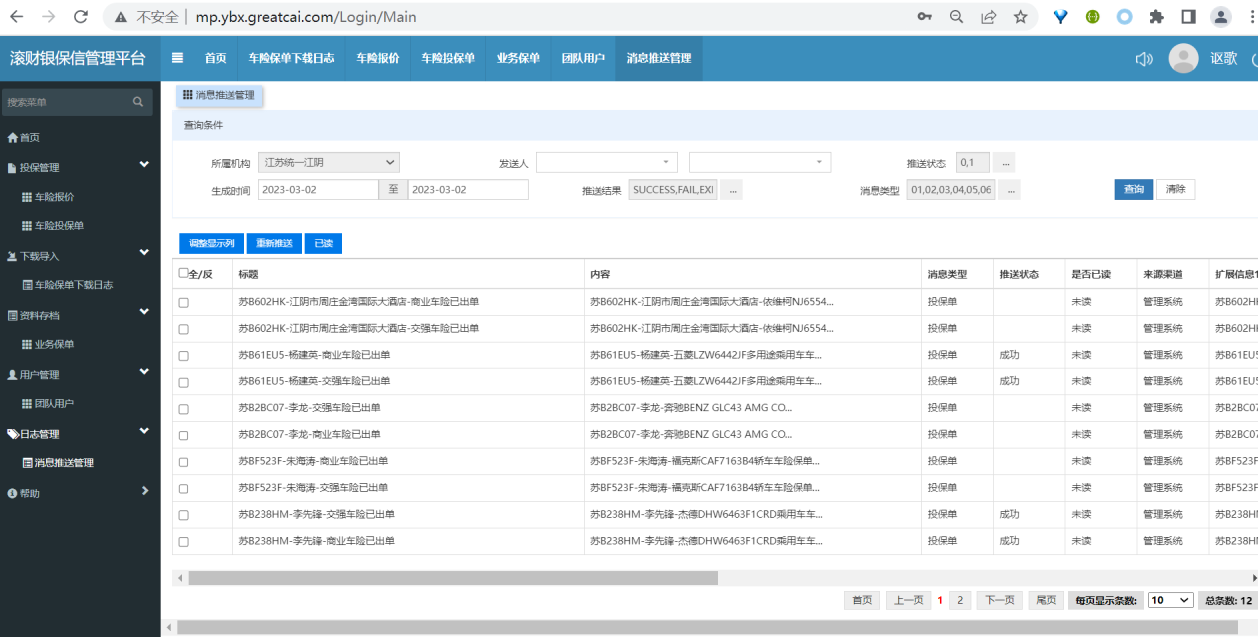Click the hamburger menu toggle icon

click(x=178, y=58)
